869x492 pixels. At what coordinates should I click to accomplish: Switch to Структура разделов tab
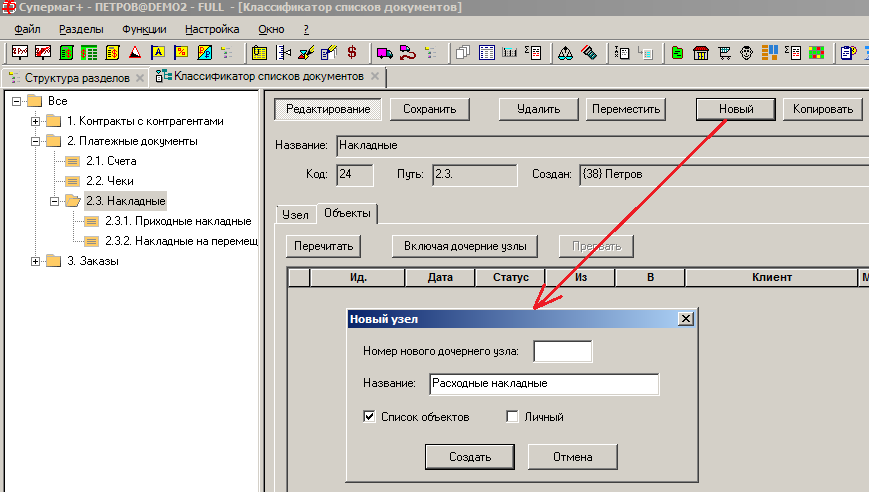click(77, 78)
